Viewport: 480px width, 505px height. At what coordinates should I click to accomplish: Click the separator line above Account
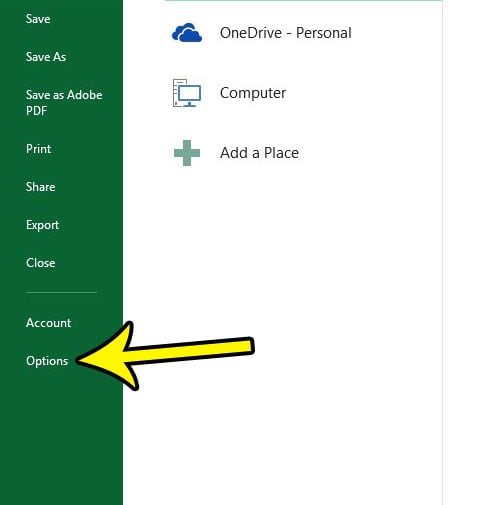tap(61, 293)
